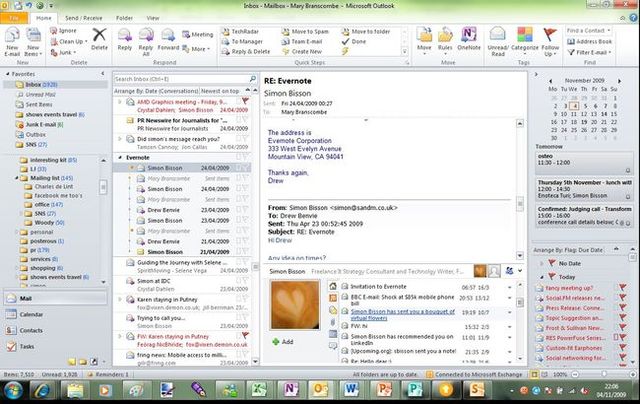
Task: Click the Mail navigation button
Action: 56,298
